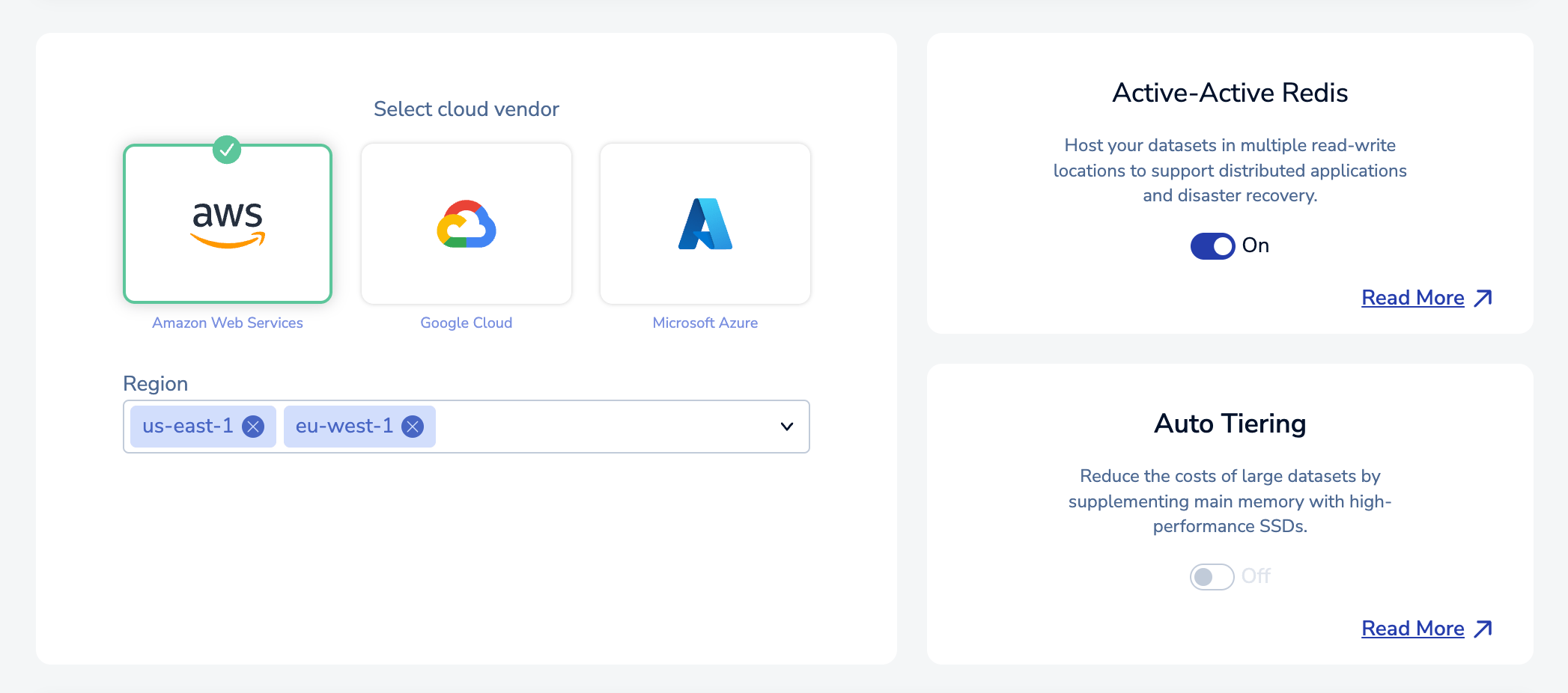The height and width of the screenshot is (693, 1568).
Task: Click the On label of Active-Active toggle
Action: (x=1255, y=245)
